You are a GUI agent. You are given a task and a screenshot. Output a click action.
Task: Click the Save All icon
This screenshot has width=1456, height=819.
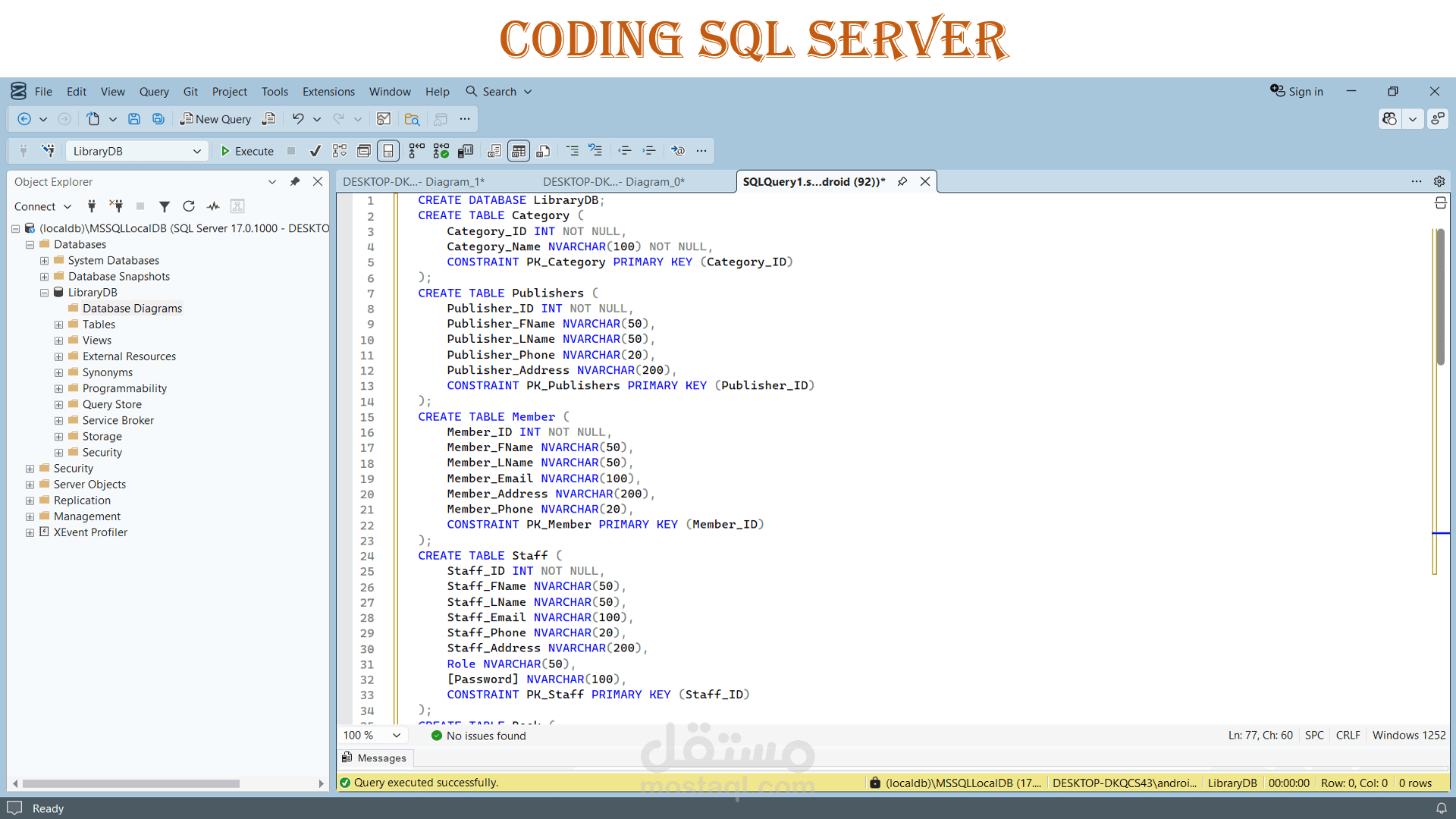[x=158, y=119]
